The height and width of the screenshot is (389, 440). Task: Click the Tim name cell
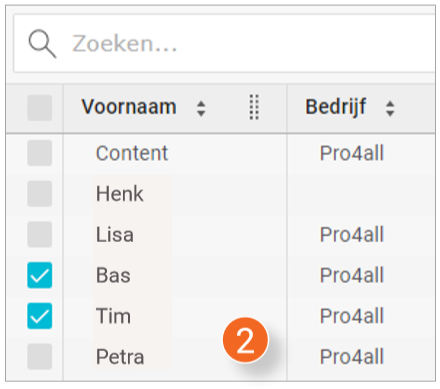[113, 316]
